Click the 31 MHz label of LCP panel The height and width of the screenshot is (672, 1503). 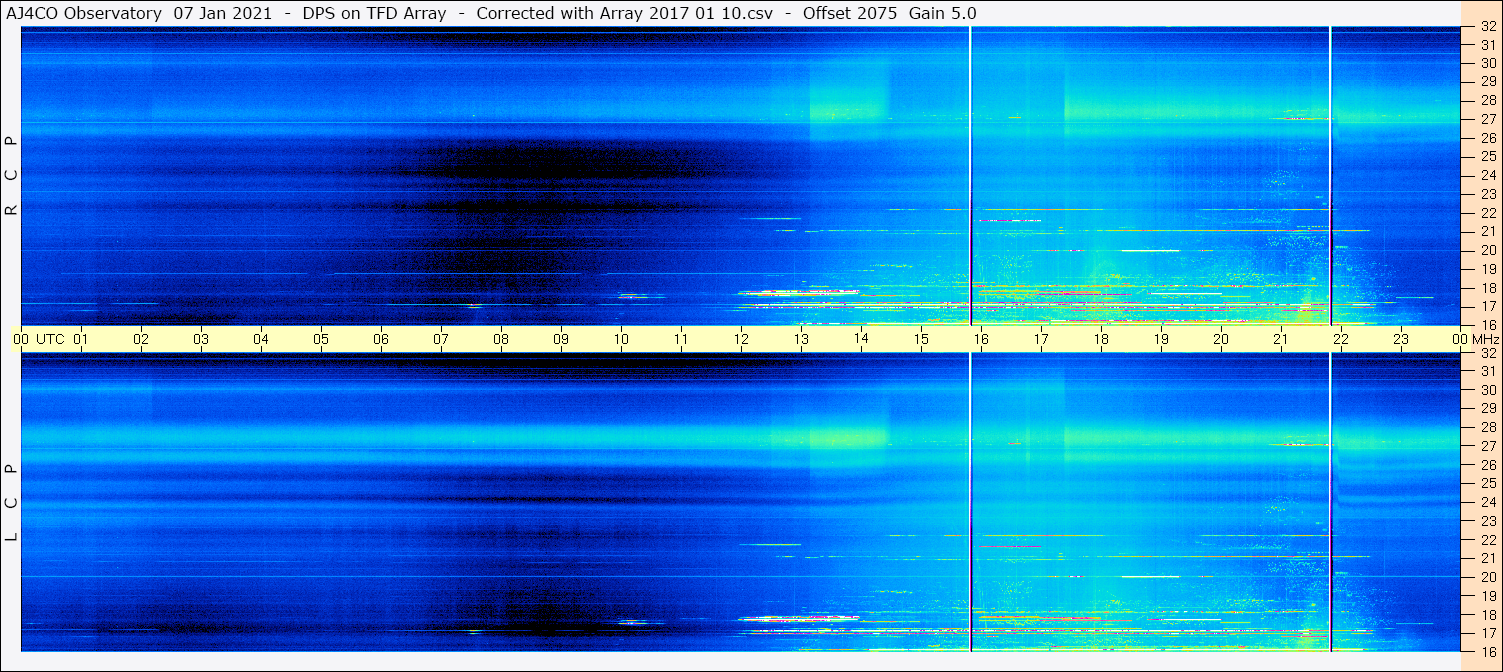pyautogui.click(x=1487, y=371)
